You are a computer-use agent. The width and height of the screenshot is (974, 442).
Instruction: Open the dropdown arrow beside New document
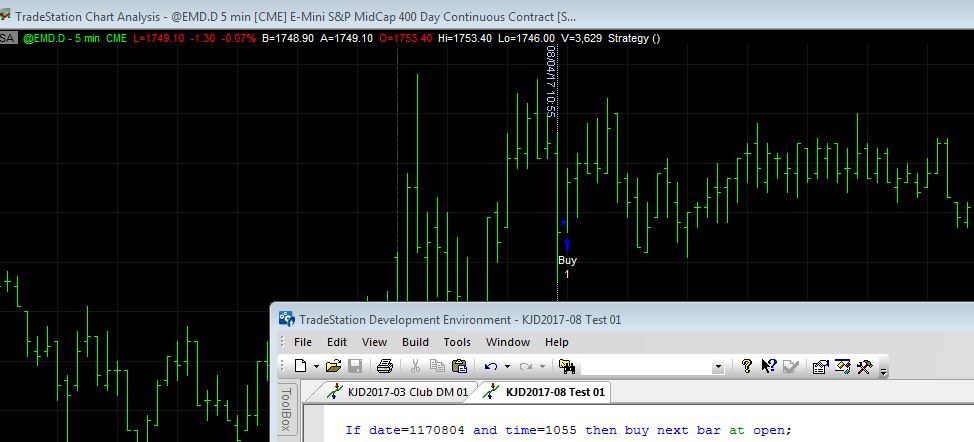[316, 366]
